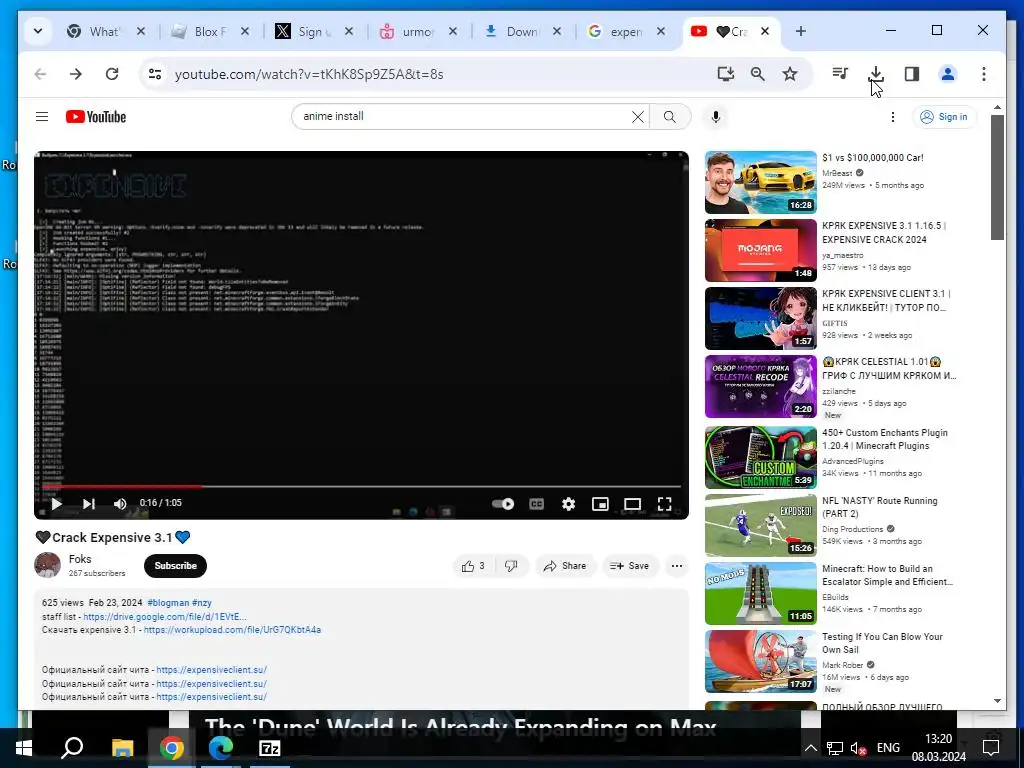Go back to previous page
This screenshot has width=1024, height=768.
pos(40,74)
